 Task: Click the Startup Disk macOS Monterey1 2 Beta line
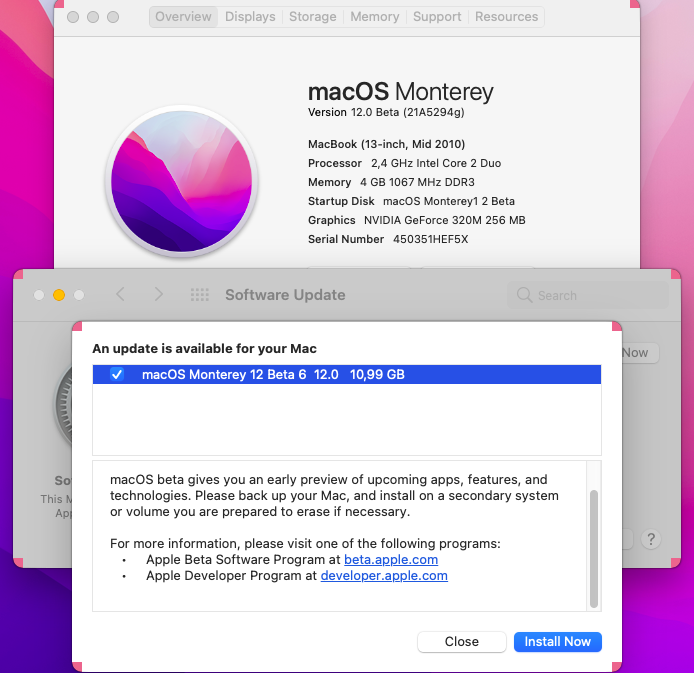(x=411, y=201)
